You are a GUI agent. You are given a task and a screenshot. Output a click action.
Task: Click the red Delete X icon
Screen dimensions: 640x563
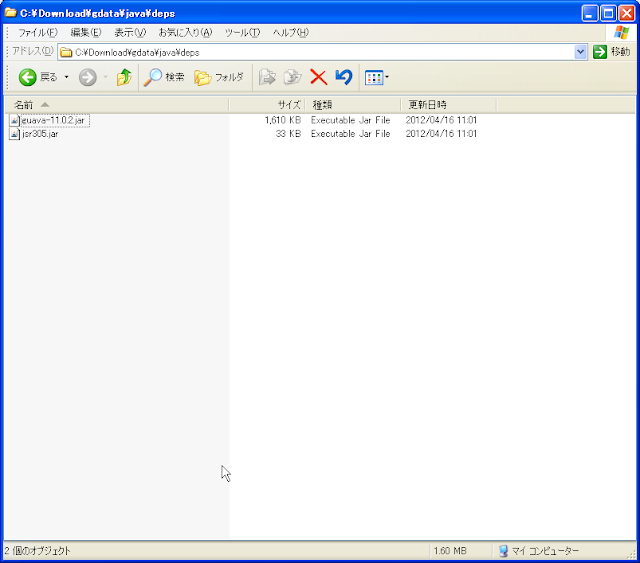pyautogui.click(x=318, y=77)
